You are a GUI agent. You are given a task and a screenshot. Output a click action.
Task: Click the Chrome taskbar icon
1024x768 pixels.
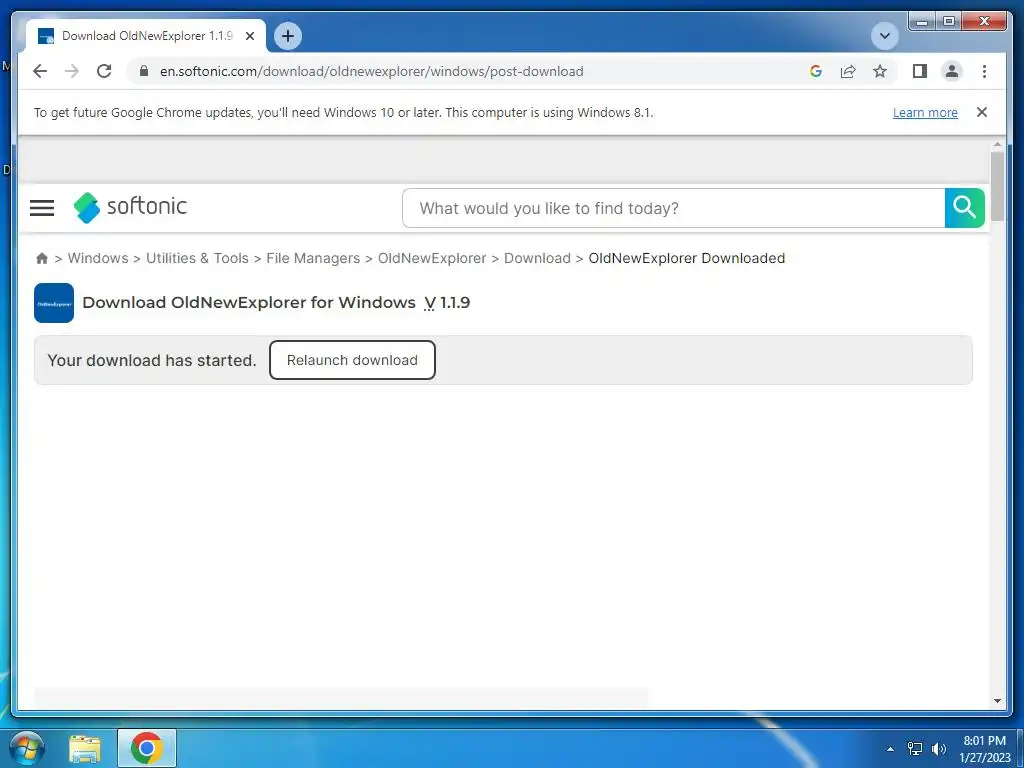click(x=146, y=748)
